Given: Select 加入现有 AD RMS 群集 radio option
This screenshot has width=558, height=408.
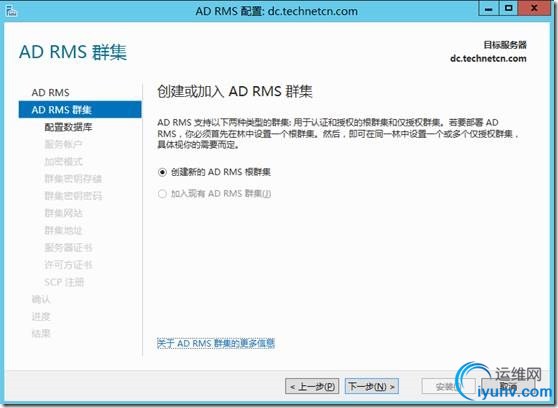Looking at the screenshot, I should click(x=162, y=194).
